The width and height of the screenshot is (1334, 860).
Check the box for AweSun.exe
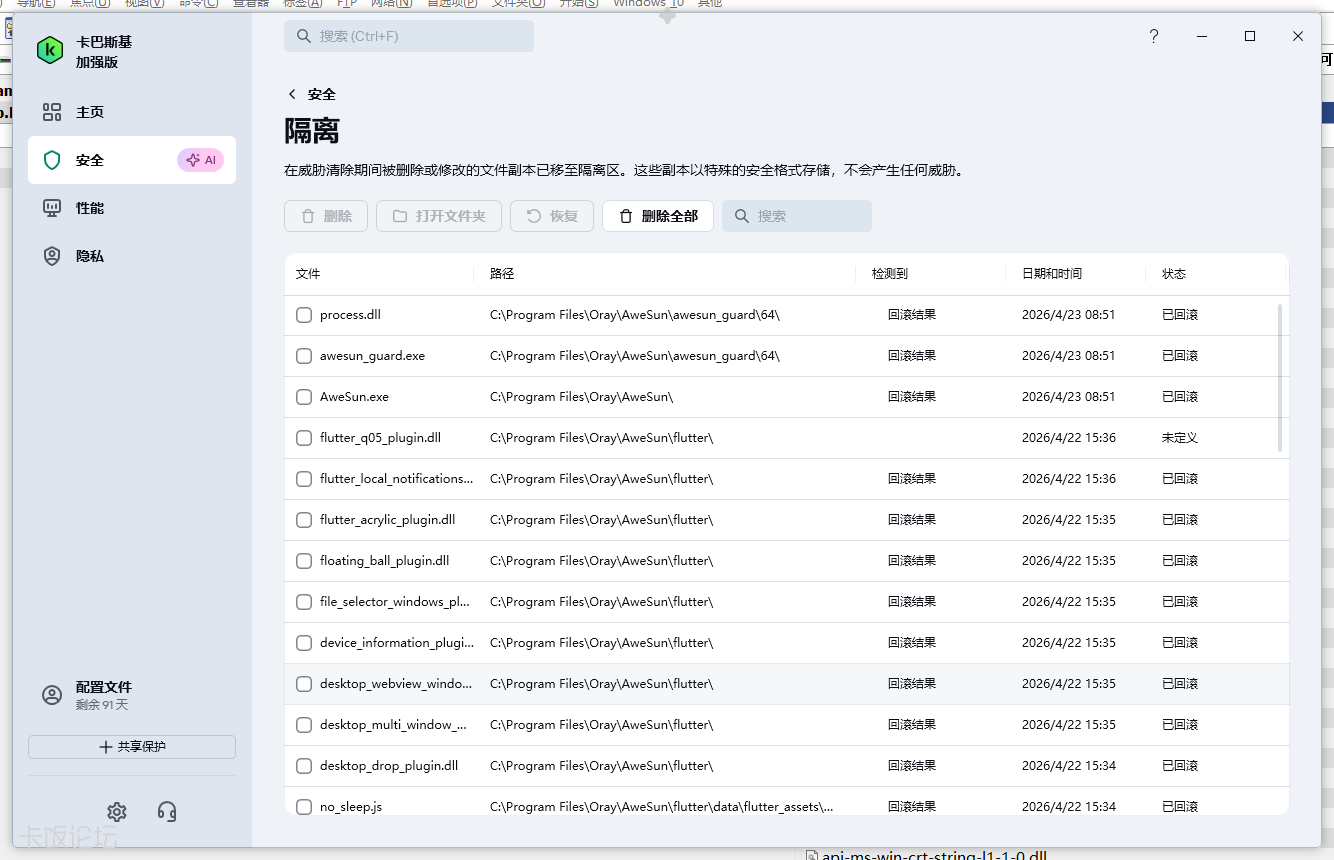304,397
